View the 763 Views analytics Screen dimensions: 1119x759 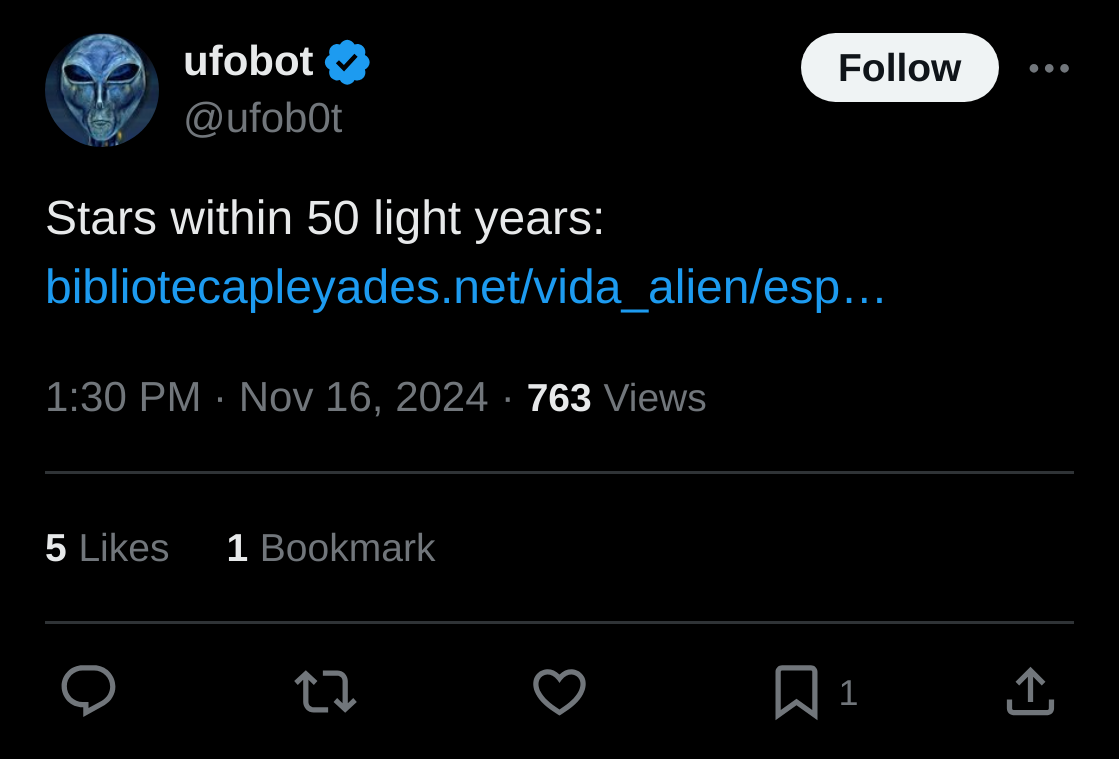[x=616, y=398]
